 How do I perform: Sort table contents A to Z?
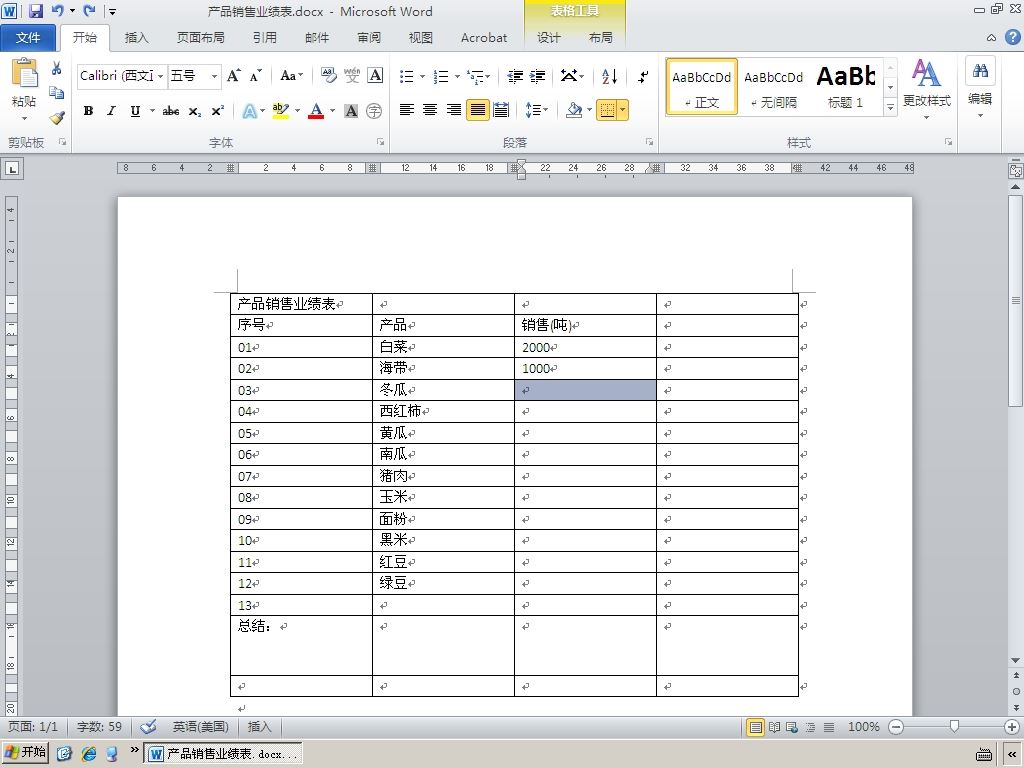tap(609, 76)
